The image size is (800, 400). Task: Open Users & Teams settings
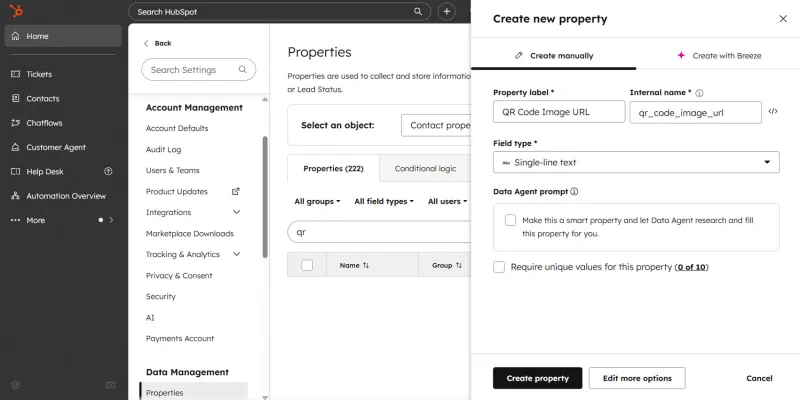172,170
